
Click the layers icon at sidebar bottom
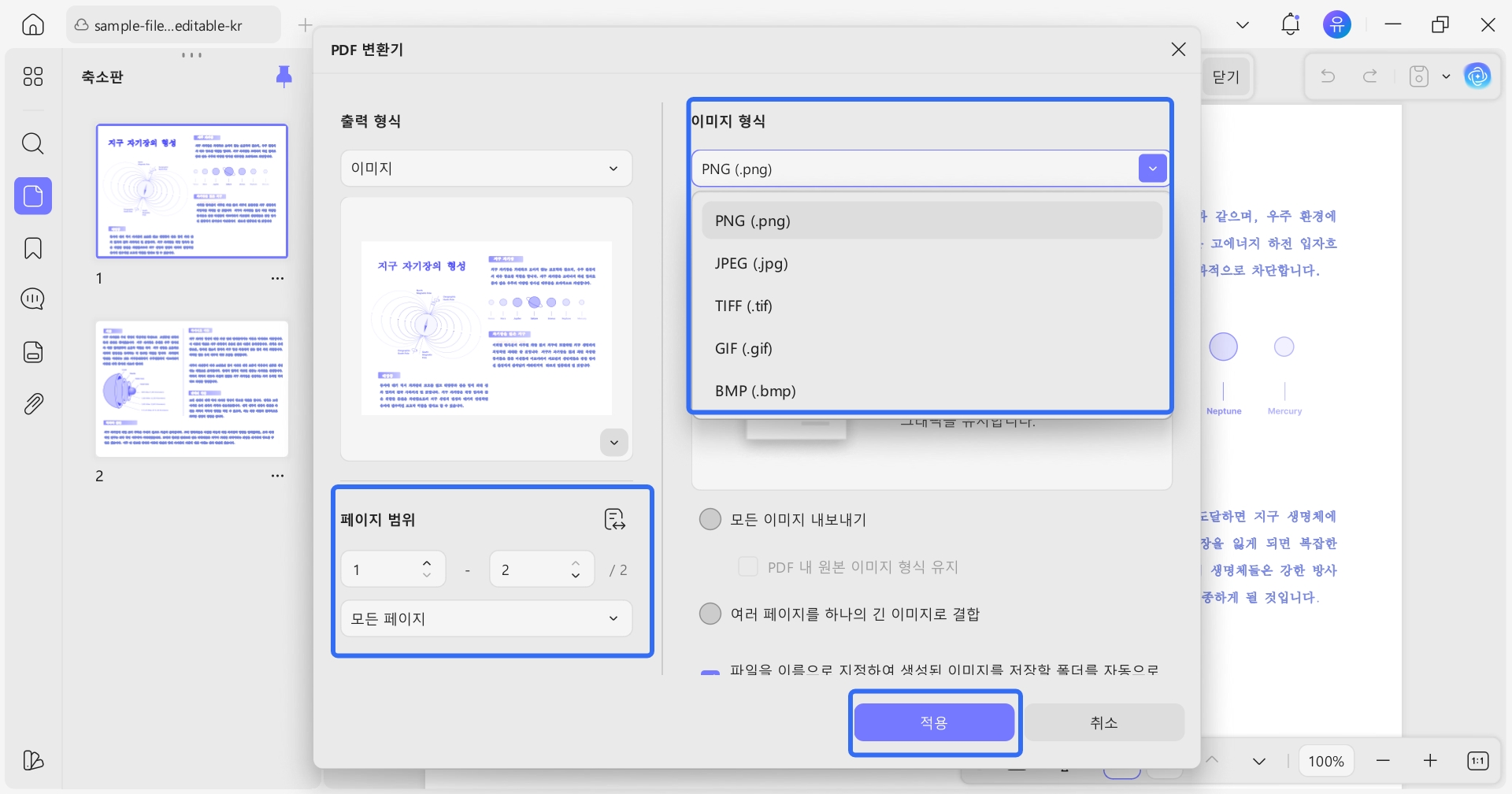point(33,760)
